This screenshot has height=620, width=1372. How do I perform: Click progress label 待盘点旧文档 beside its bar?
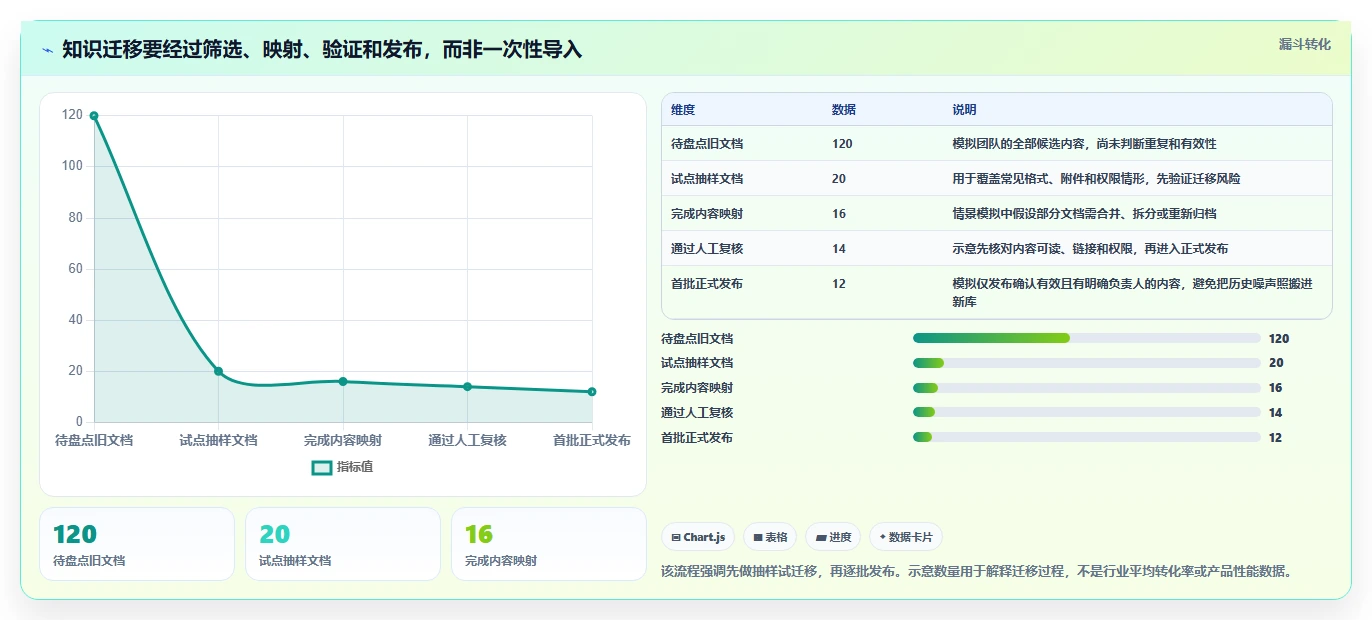(x=697, y=339)
